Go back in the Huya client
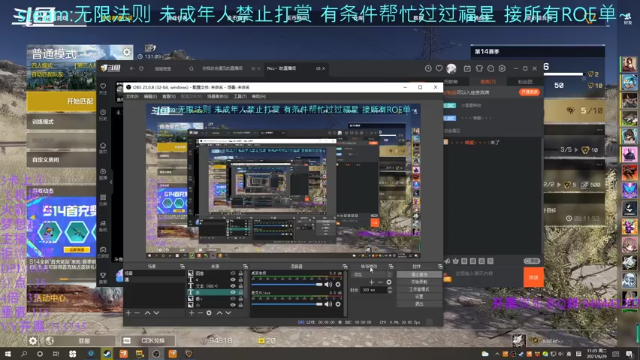This screenshot has height=360, width=640. pos(132,69)
